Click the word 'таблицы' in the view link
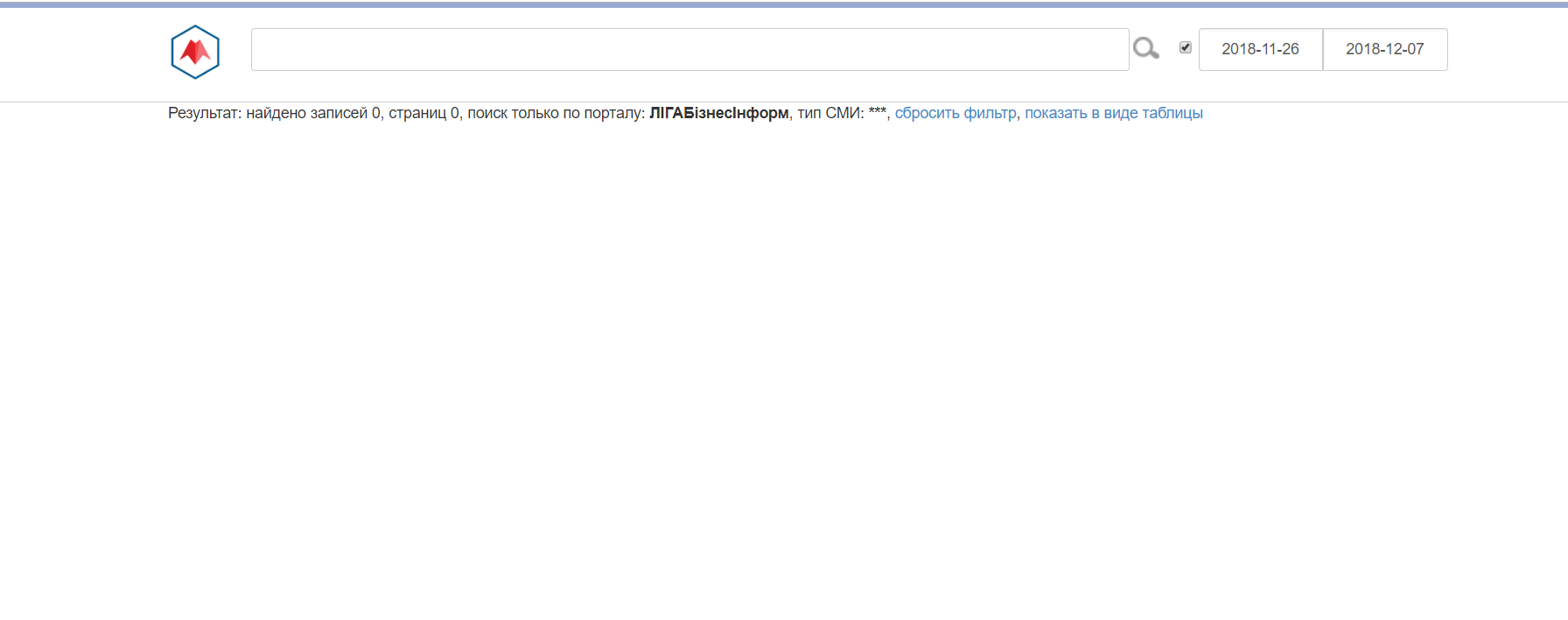Viewport: 1568px width, 620px height. (1172, 113)
